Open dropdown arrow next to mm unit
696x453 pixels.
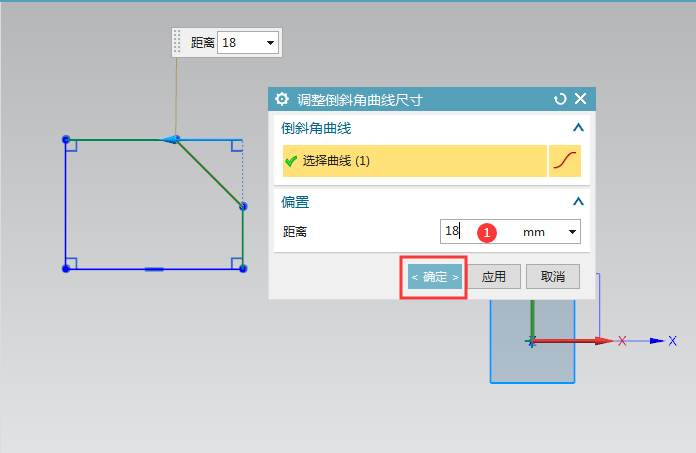(573, 232)
